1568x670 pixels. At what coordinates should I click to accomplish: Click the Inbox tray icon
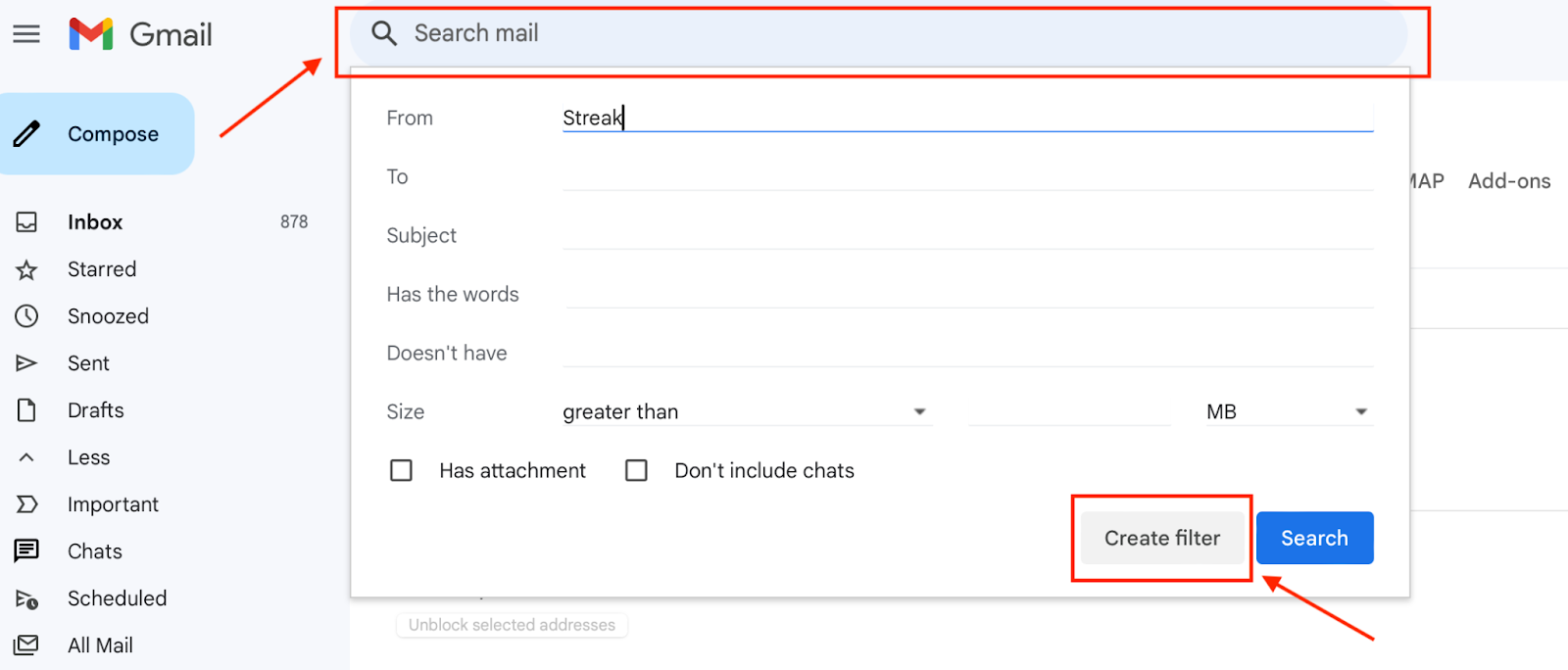26,222
